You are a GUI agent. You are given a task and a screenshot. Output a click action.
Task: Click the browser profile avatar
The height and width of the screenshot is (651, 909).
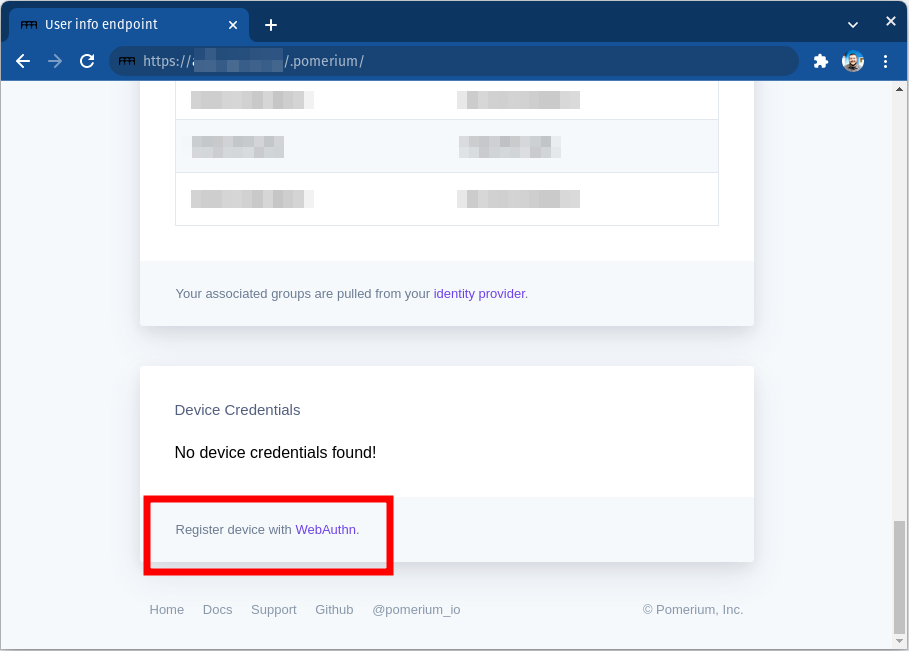coord(853,61)
